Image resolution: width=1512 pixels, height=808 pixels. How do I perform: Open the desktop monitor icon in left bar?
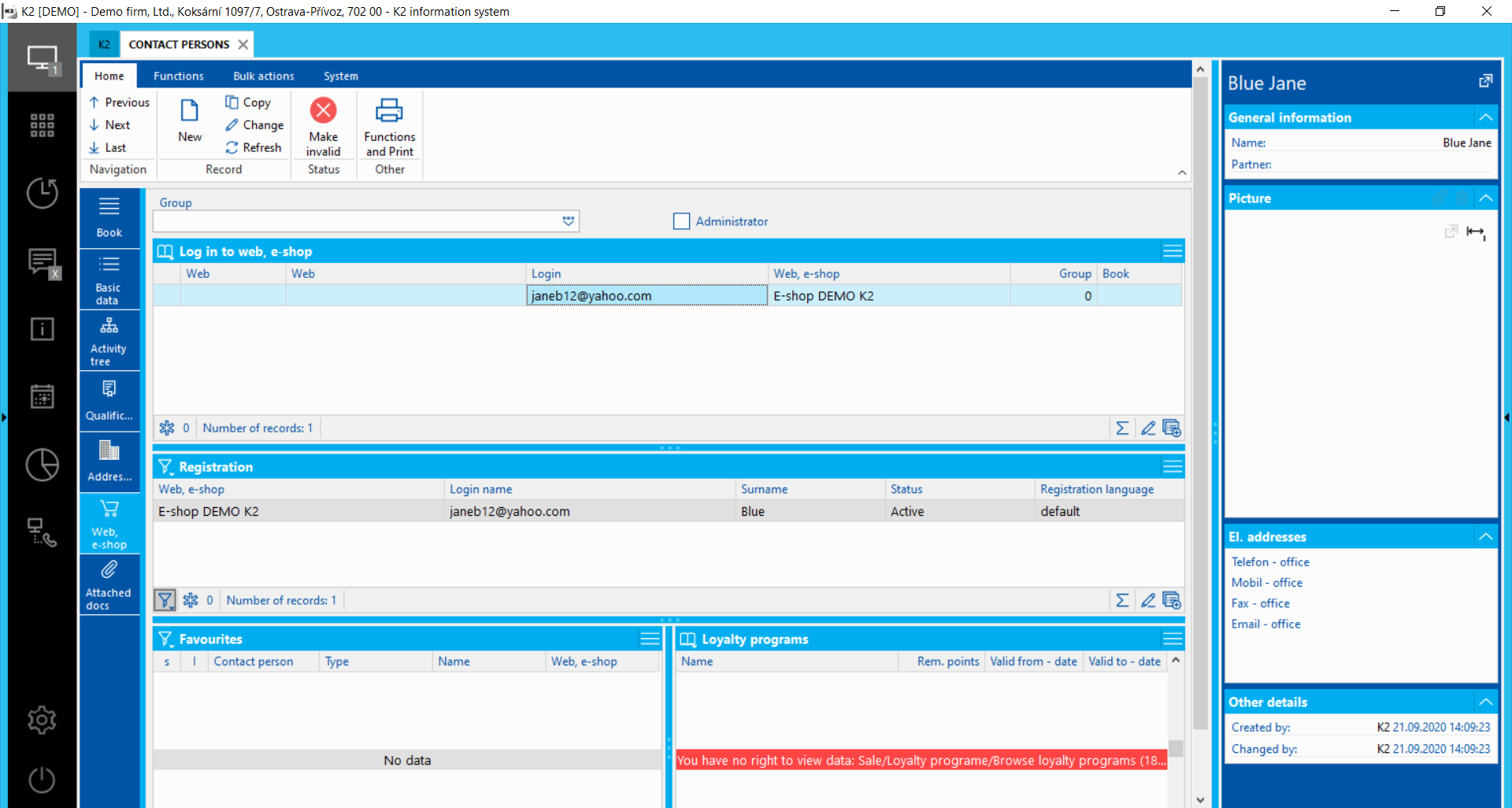[42, 57]
